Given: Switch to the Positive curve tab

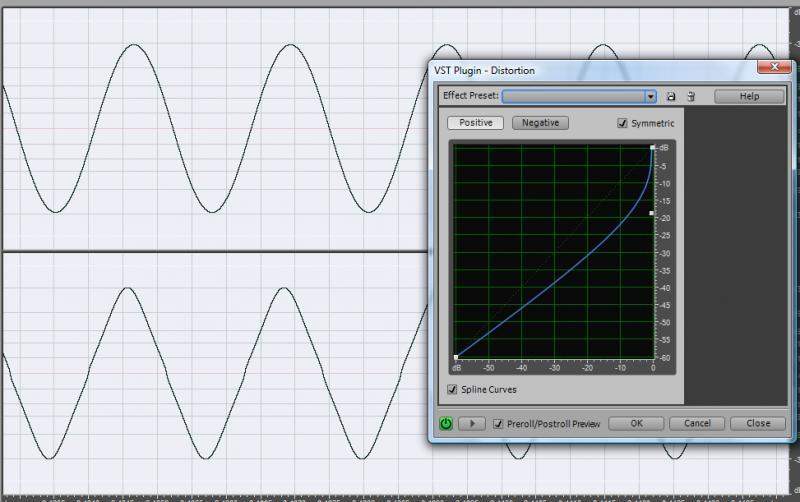Looking at the screenshot, I should coord(476,123).
